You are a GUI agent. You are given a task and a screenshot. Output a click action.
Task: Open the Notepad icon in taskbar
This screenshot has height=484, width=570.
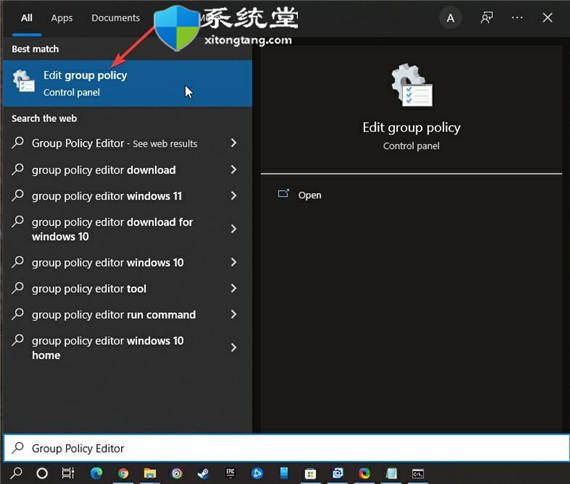pyautogui.click(x=391, y=473)
